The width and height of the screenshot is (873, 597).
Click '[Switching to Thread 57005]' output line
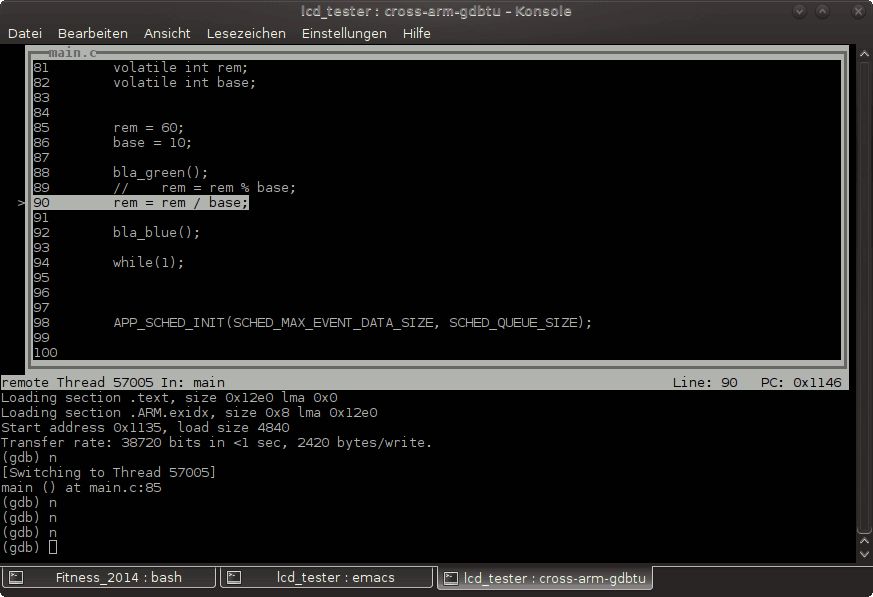pos(109,473)
